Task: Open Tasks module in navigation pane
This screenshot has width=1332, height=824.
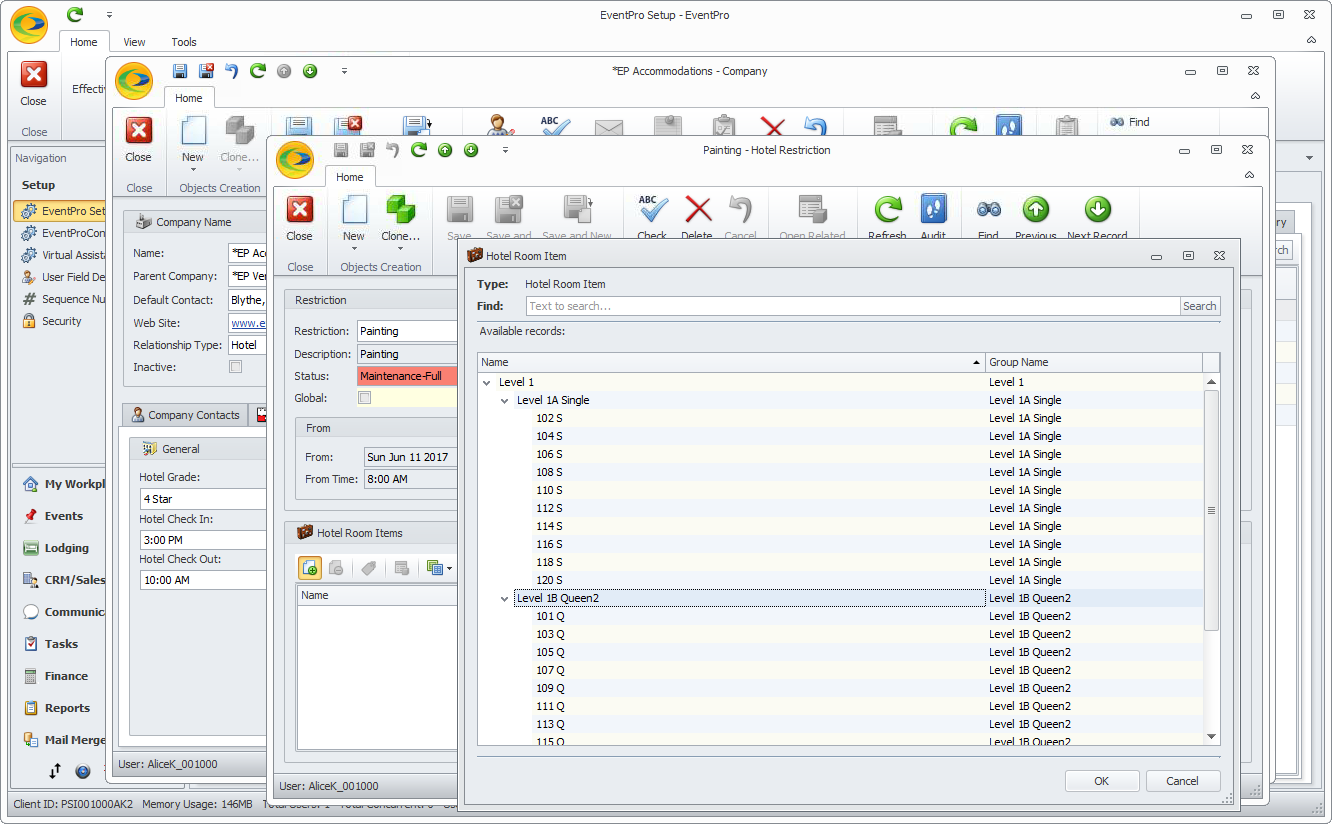Action: [x=60, y=644]
